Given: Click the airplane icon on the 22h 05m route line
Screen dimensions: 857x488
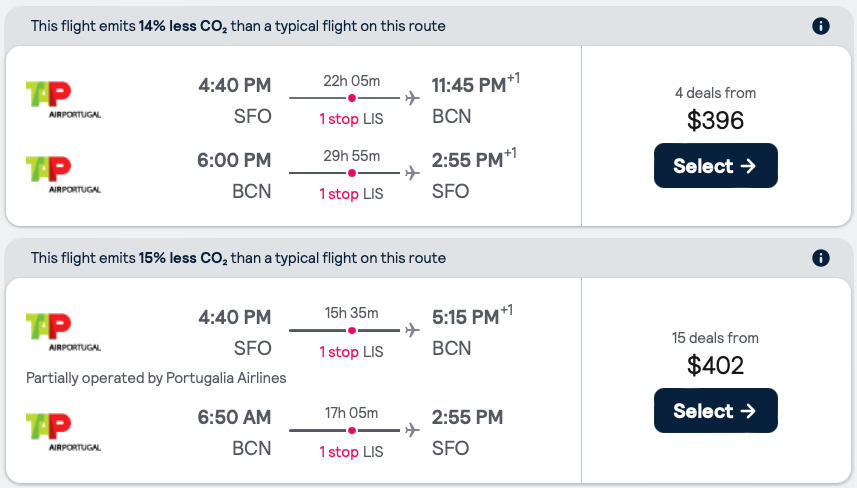Looking at the screenshot, I should [x=411, y=98].
